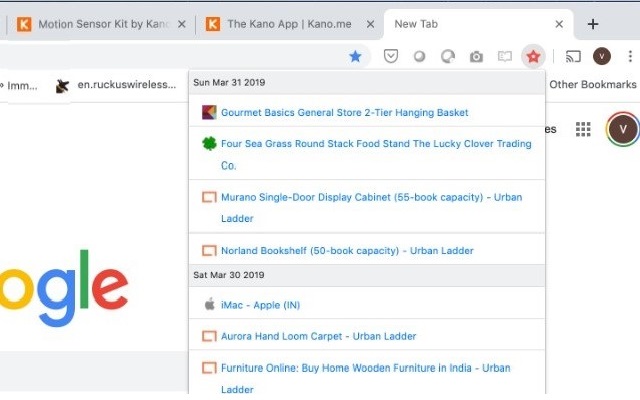
Task: Click the Cast screen icon
Action: pyautogui.click(x=573, y=56)
